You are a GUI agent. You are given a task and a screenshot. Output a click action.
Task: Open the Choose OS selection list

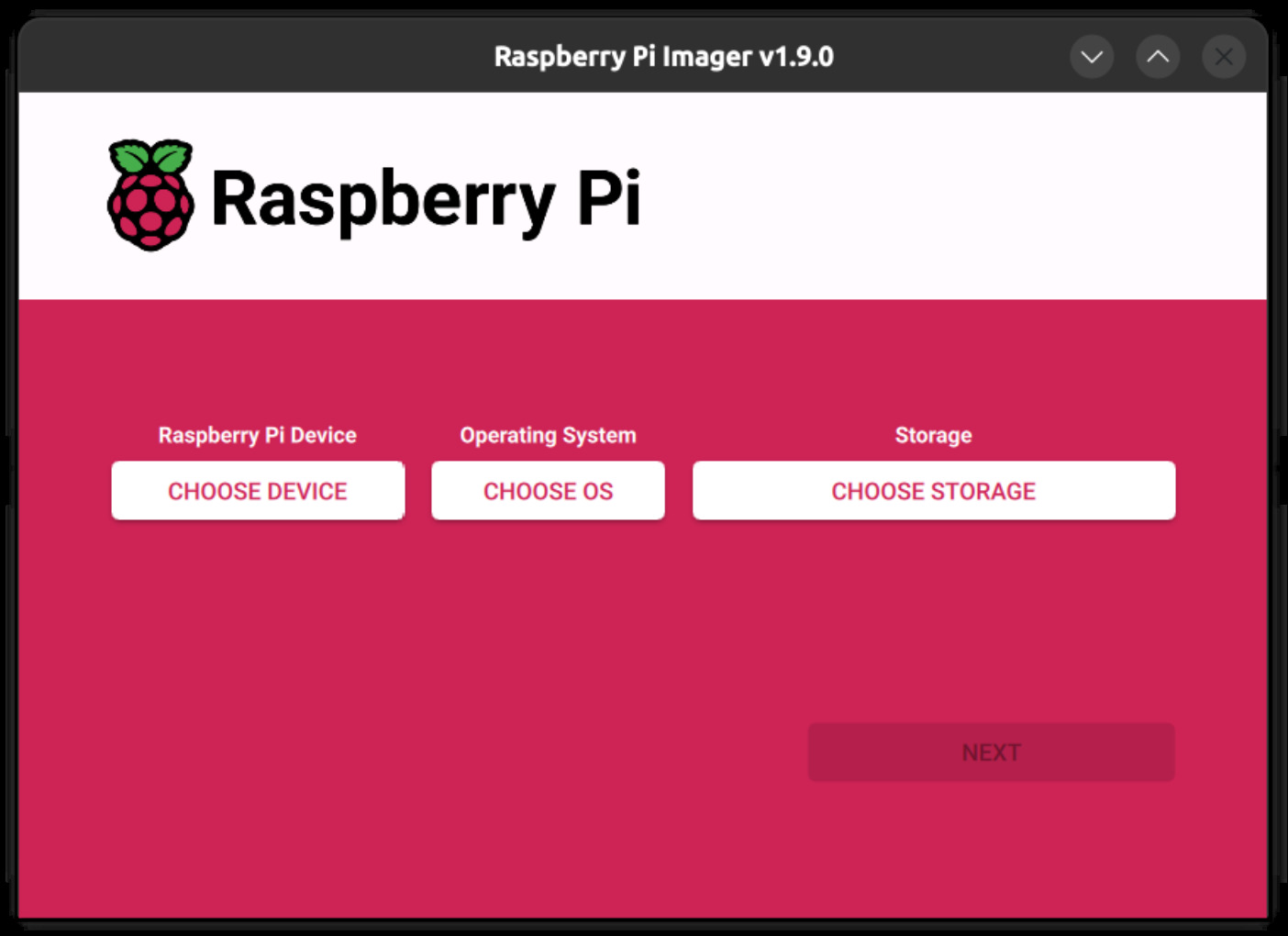point(548,491)
